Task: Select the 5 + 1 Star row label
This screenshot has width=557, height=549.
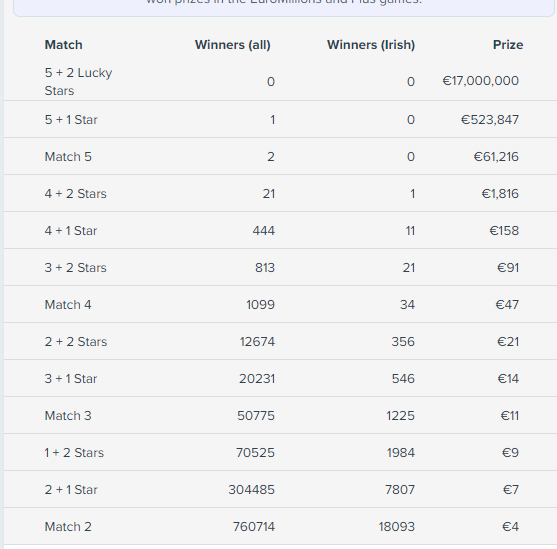Action: point(71,120)
